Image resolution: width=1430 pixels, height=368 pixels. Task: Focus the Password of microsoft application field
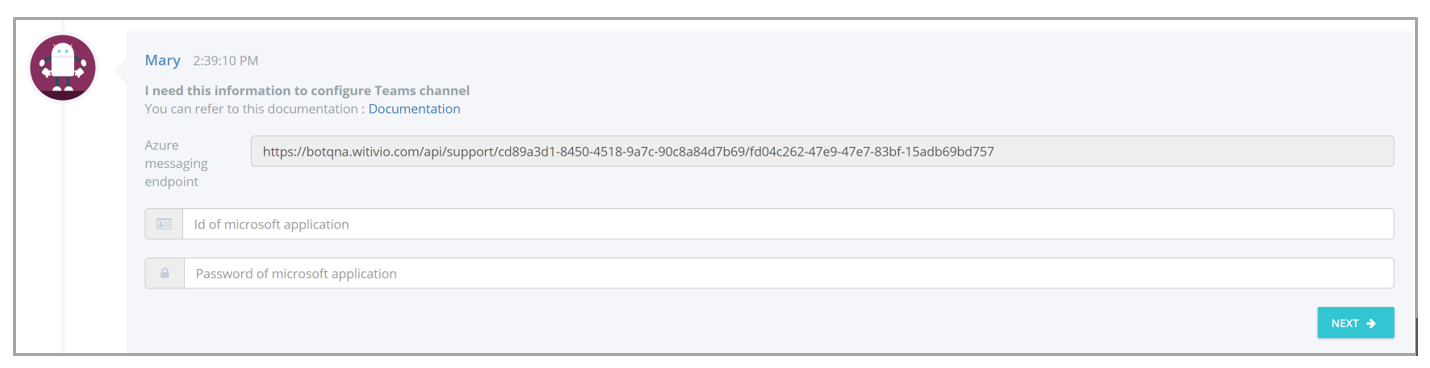click(x=789, y=273)
